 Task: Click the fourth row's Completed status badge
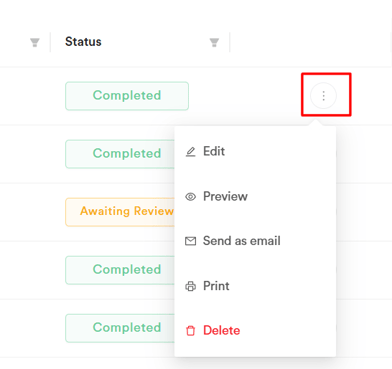tap(120, 270)
